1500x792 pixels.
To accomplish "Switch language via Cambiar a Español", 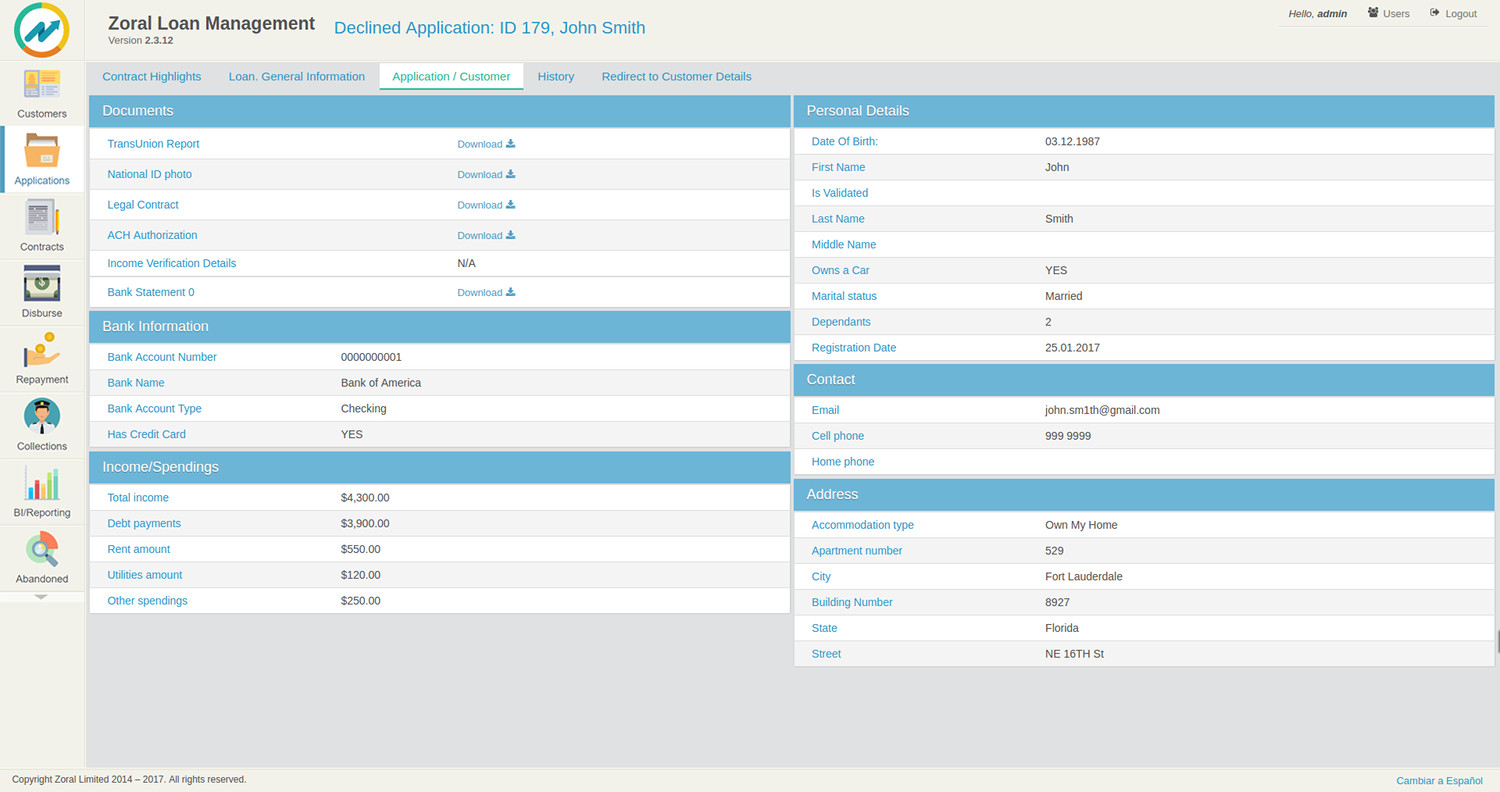I will (1439, 780).
